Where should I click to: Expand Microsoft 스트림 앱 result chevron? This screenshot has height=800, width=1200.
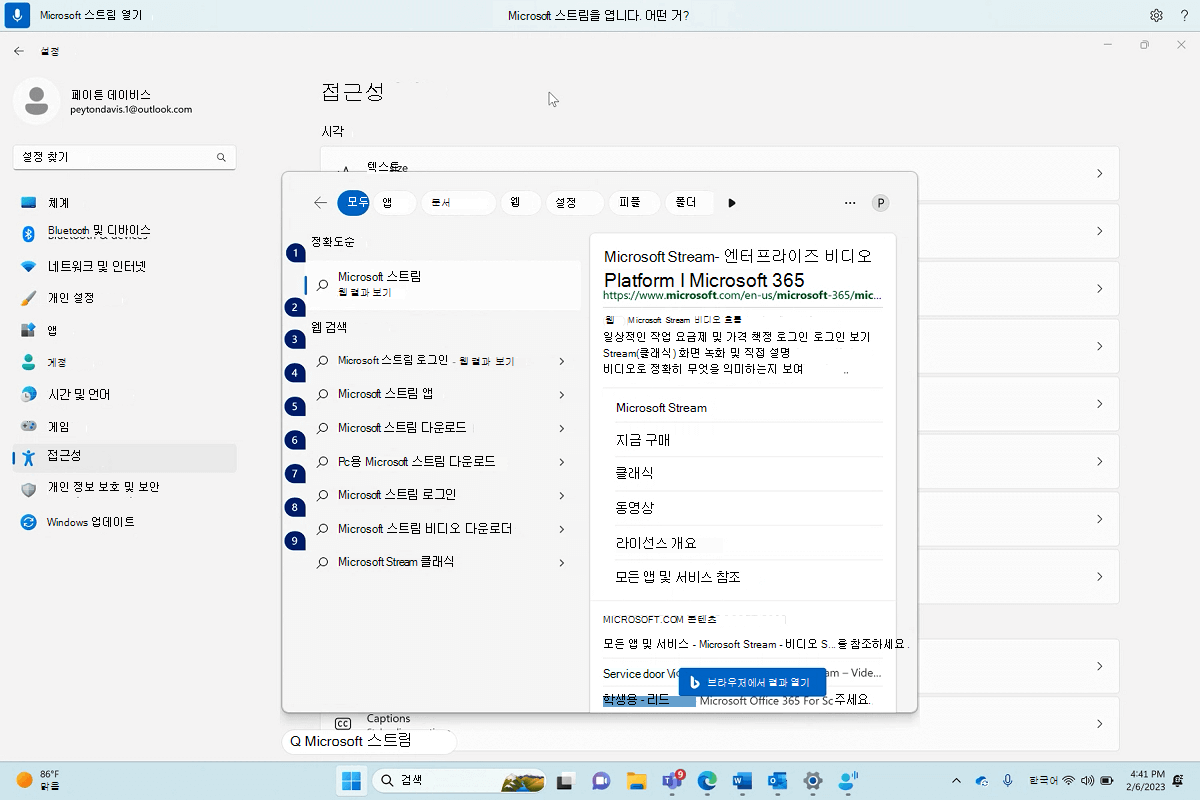pyautogui.click(x=562, y=394)
